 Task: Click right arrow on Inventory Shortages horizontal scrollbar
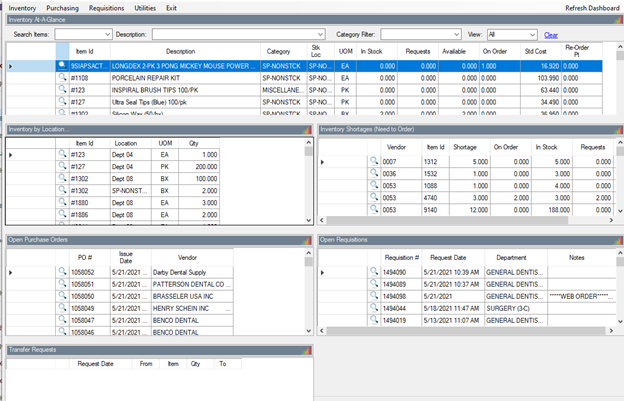(x=611, y=220)
